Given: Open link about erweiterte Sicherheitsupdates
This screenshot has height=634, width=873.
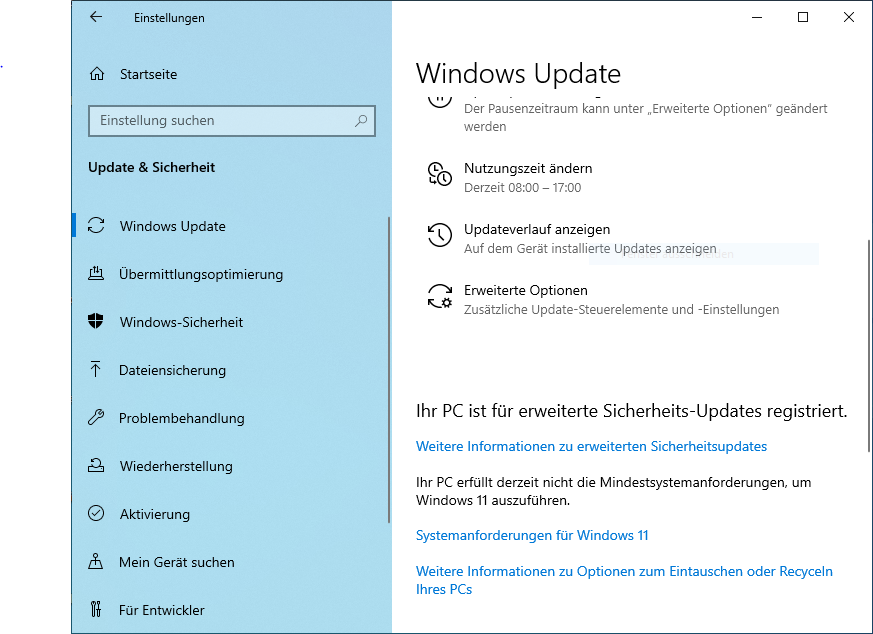Looking at the screenshot, I should (x=591, y=446).
